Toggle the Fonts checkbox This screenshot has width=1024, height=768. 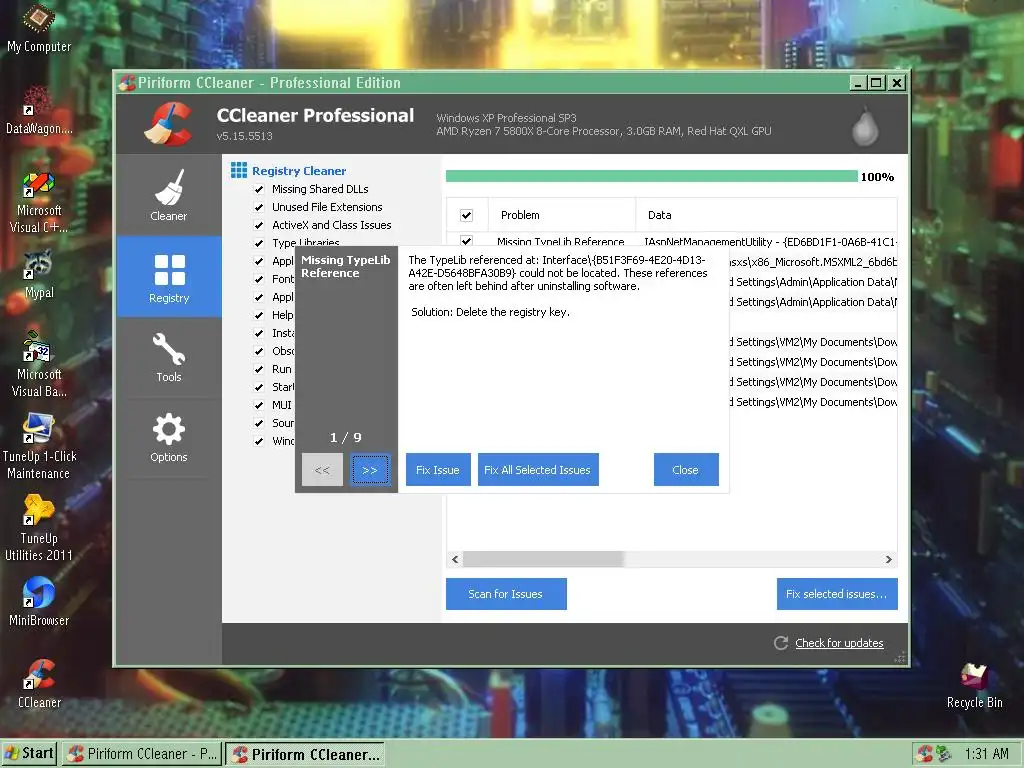tap(259, 280)
